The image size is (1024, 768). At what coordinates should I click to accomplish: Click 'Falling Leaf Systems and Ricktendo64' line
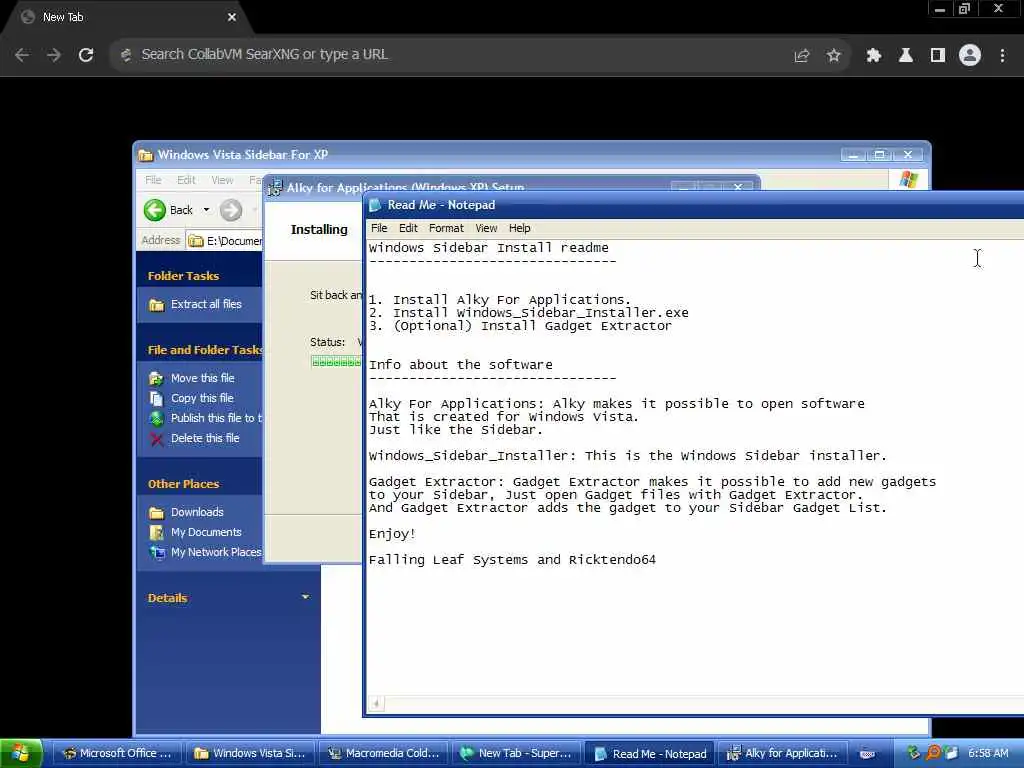point(512,560)
